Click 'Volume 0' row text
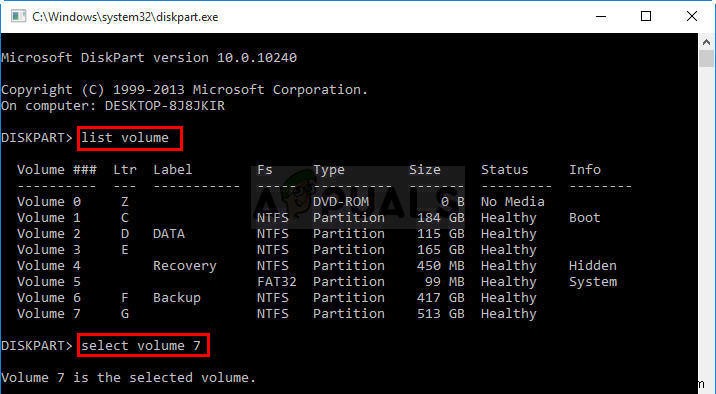This screenshot has height=394, width=716. (49, 202)
